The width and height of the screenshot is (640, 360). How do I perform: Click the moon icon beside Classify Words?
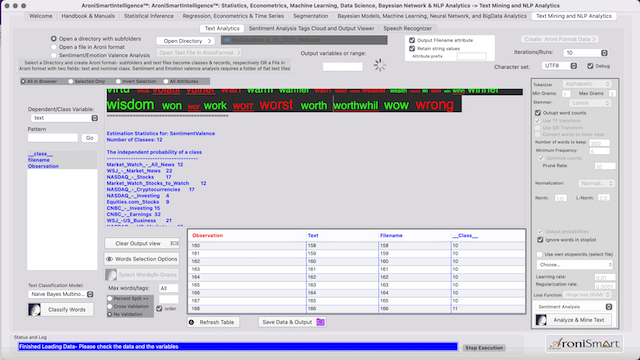[x=34, y=309]
